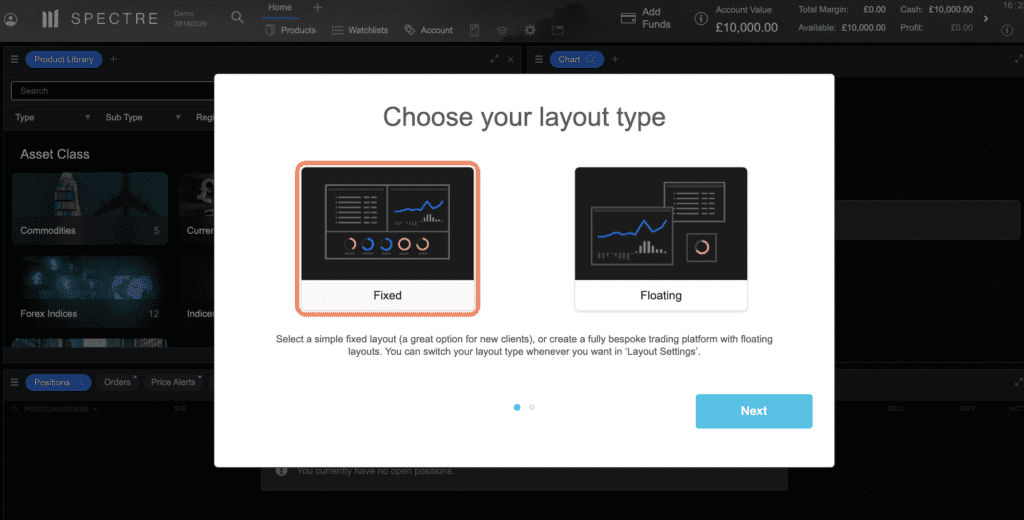
Task: Maximize the Product Library panel
Action: pyautogui.click(x=494, y=59)
